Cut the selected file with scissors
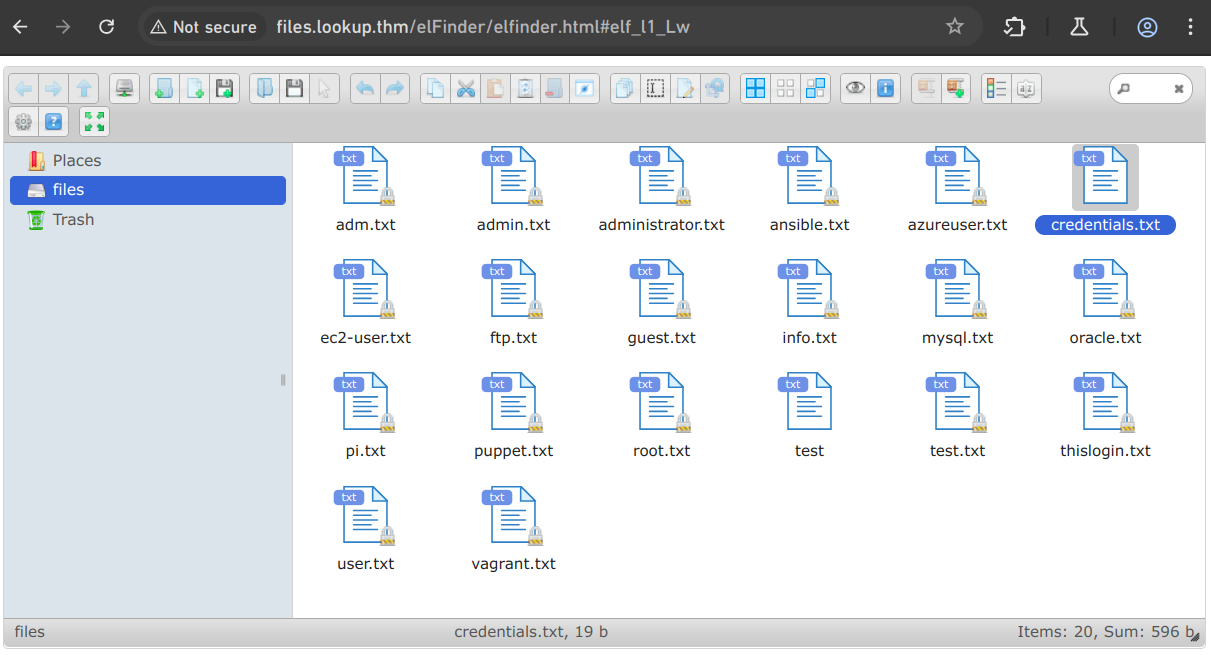The height and width of the screenshot is (655, 1211). coord(465,89)
